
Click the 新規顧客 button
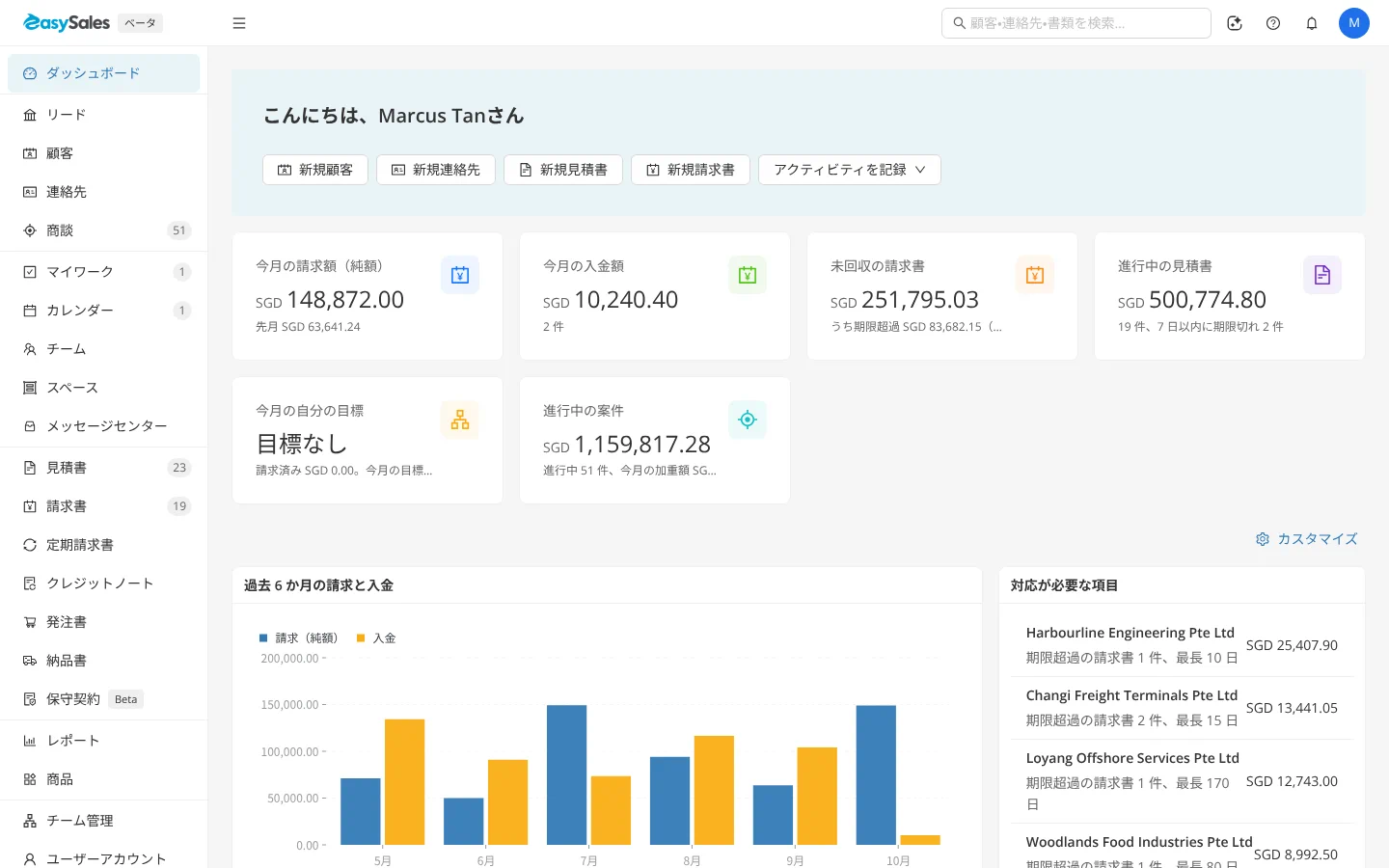315,170
